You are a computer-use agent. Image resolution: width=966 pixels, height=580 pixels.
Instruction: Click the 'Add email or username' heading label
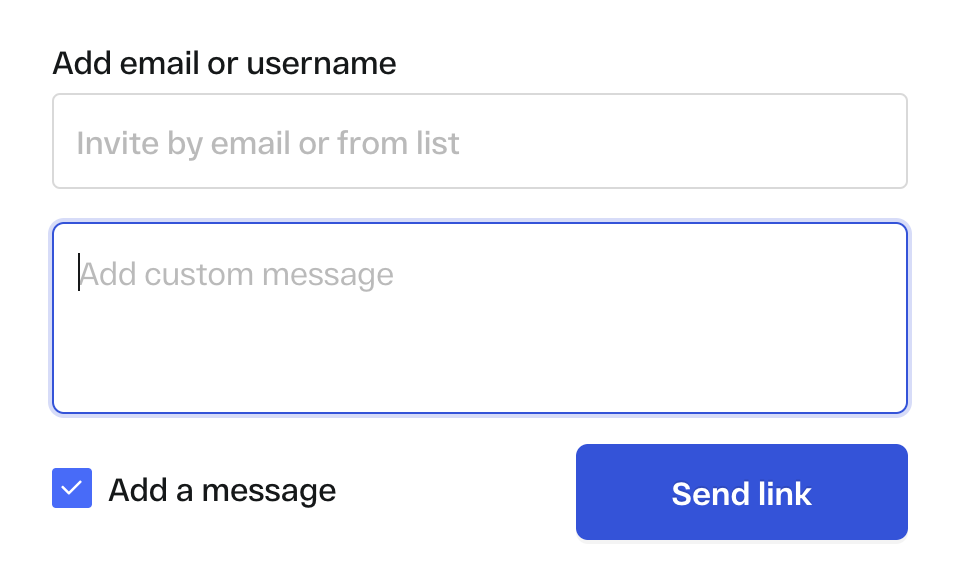tap(224, 64)
